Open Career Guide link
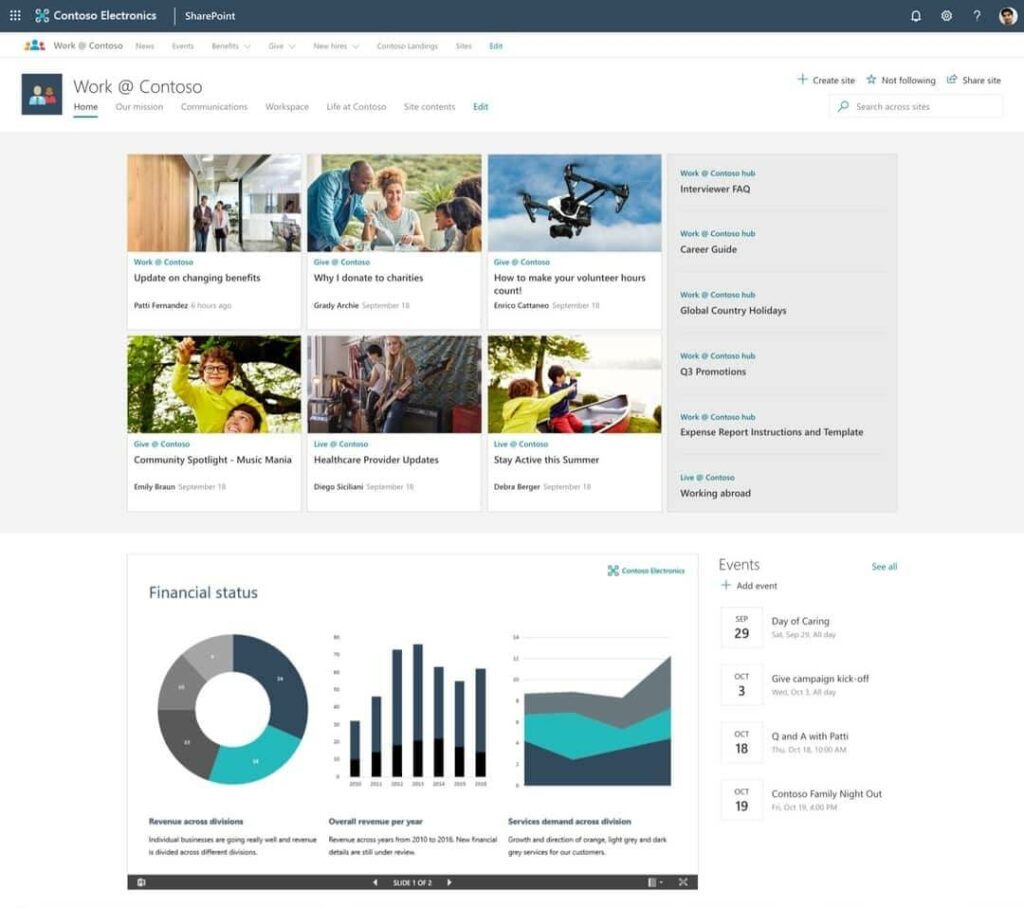The width and height of the screenshot is (1024, 908). pyautogui.click(x=709, y=250)
